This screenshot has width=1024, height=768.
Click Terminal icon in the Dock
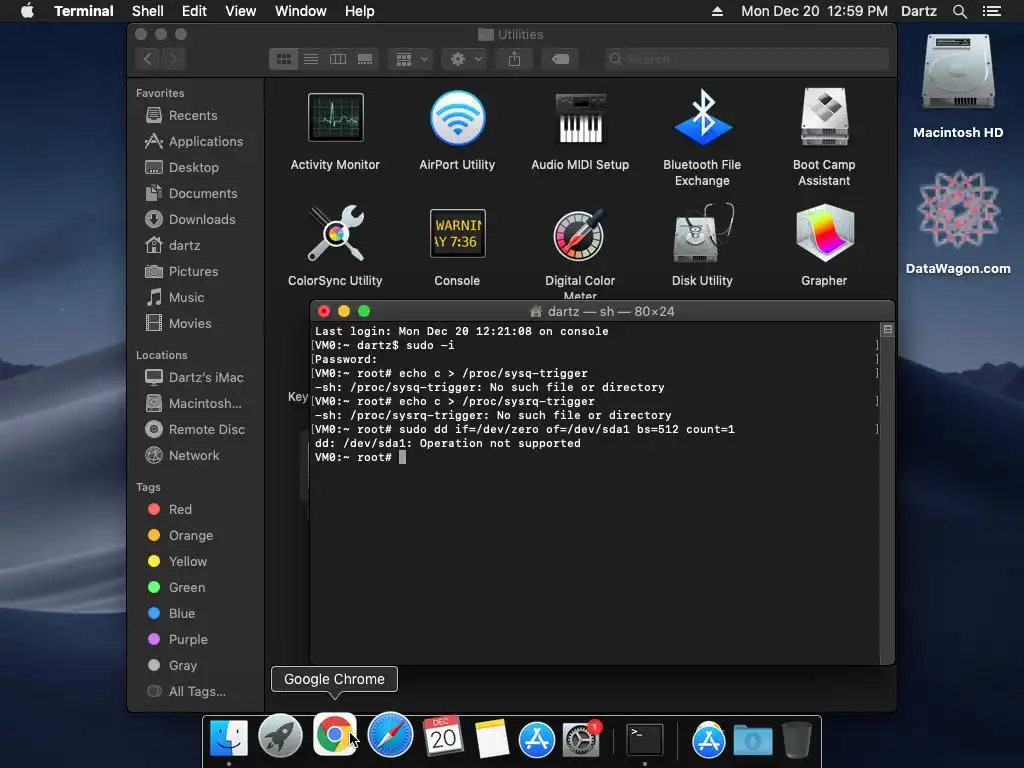click(x=645, y=740)
